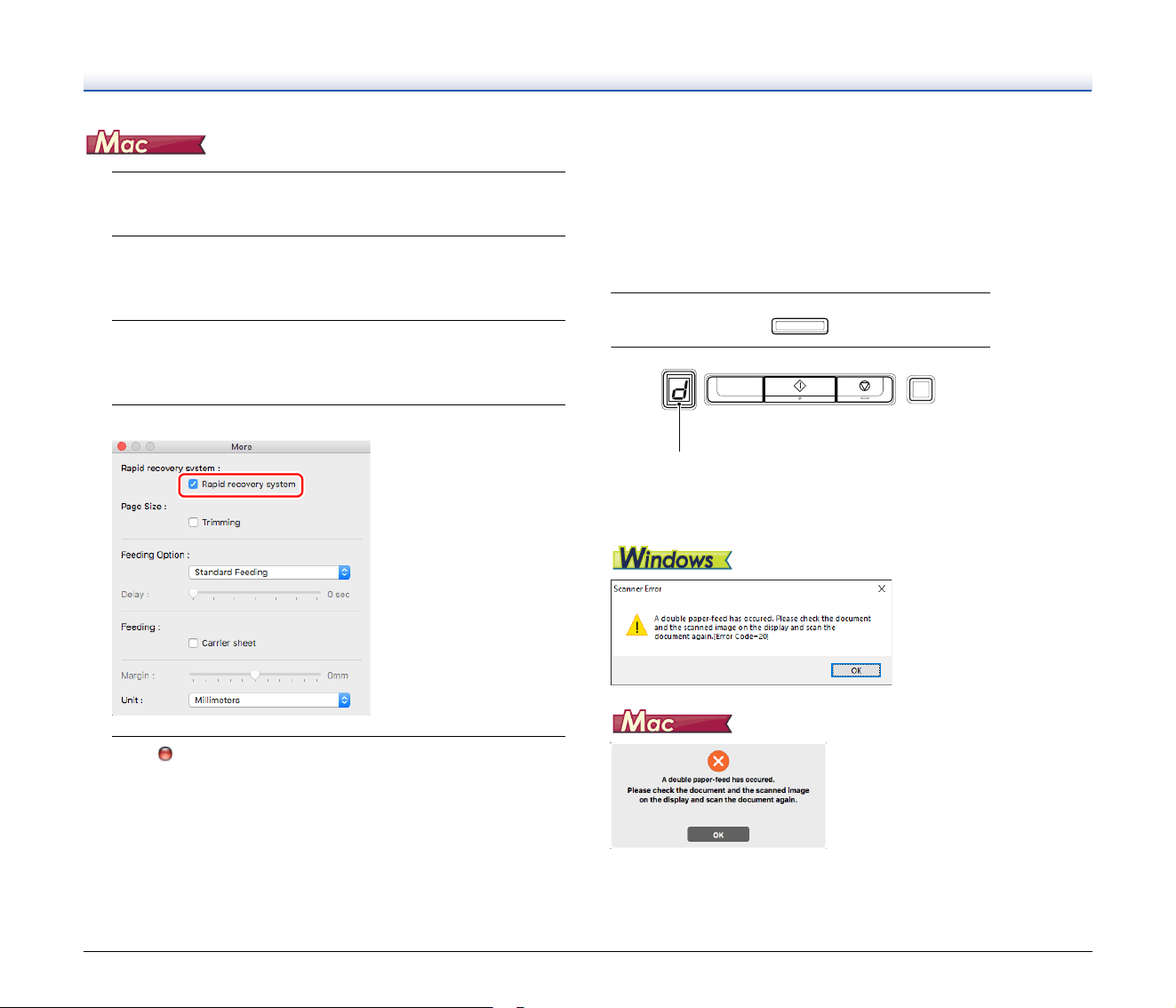The width and height of the screenshot is (1176, 1008).
Task: Click the 'More' dialog title
Action: pyautogui.click(x=242, y=447)
